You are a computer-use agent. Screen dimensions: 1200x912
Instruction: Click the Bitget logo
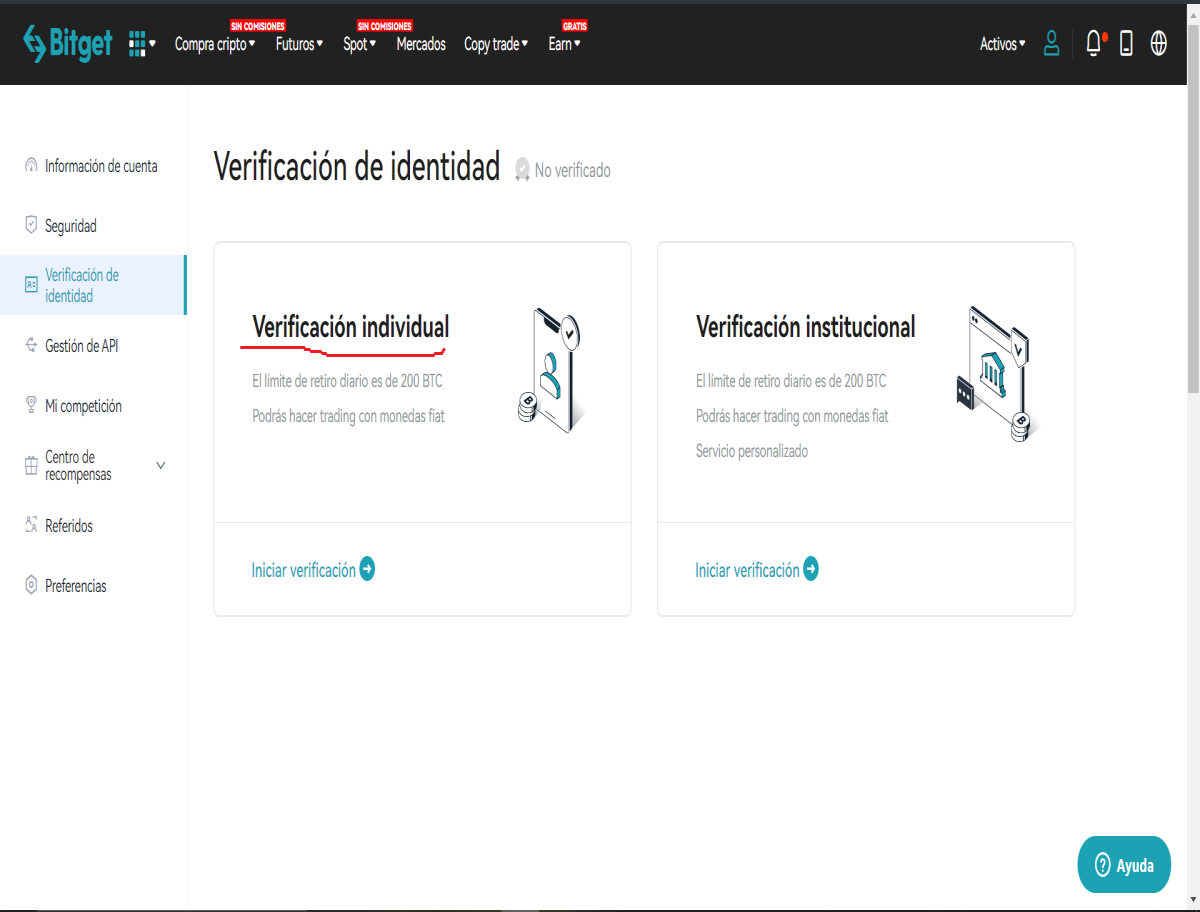tap(67, 43)
